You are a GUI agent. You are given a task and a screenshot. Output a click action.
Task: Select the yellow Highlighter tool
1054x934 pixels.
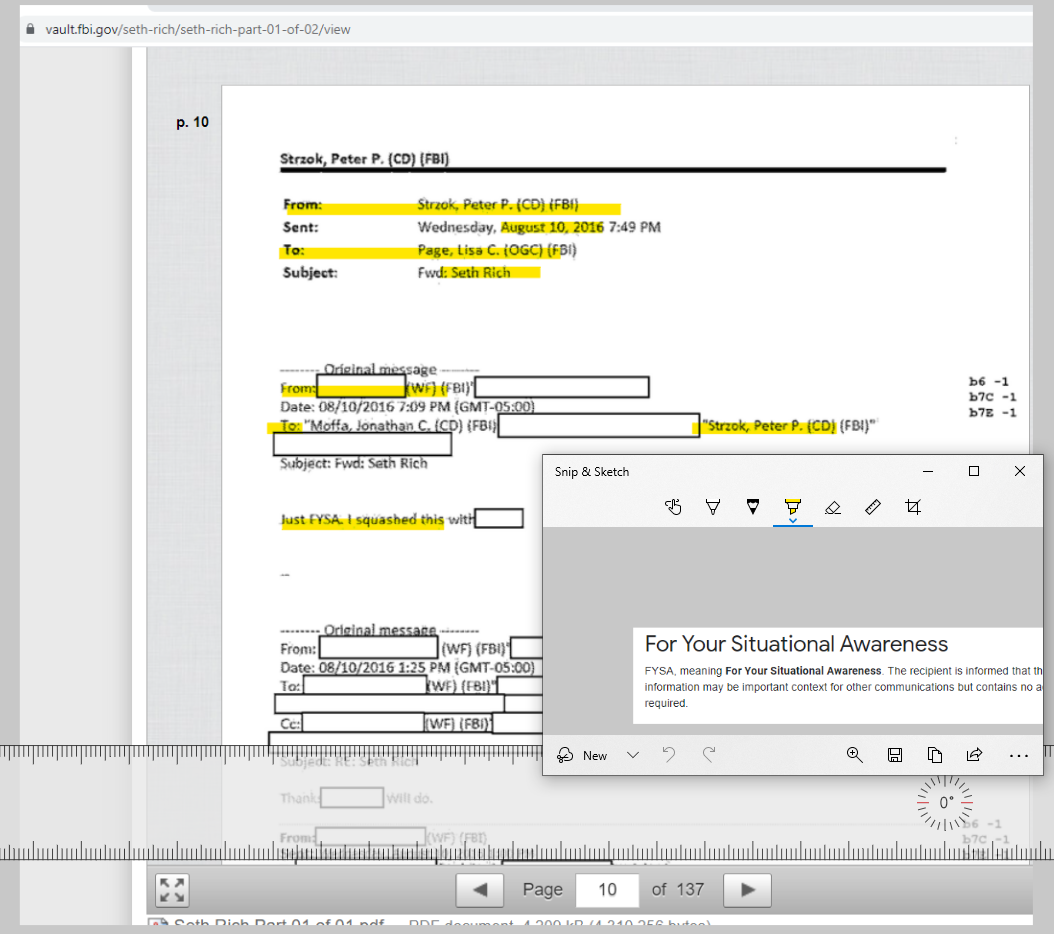(793, 508)
